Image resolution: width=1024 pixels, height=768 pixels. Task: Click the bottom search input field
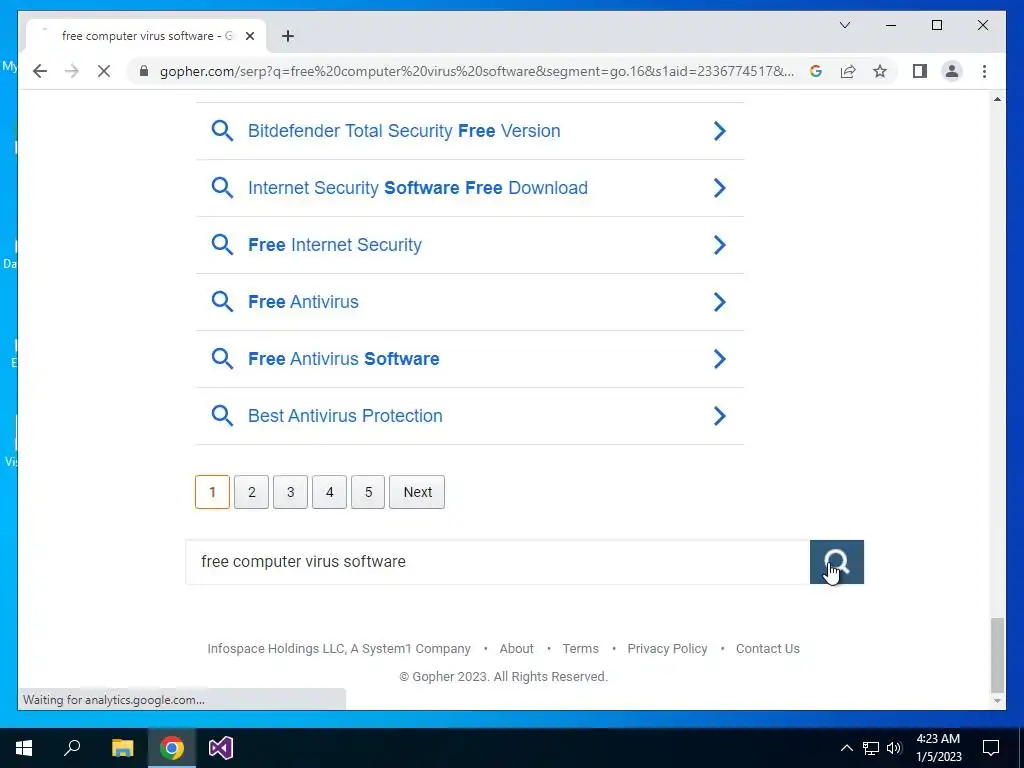pos(498,562)
